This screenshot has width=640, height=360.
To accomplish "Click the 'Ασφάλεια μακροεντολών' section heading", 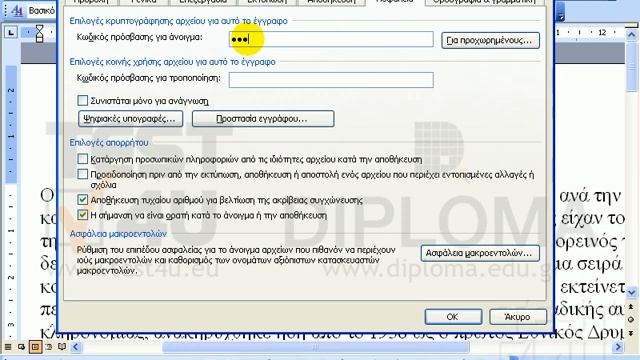I will pos(118,233).
